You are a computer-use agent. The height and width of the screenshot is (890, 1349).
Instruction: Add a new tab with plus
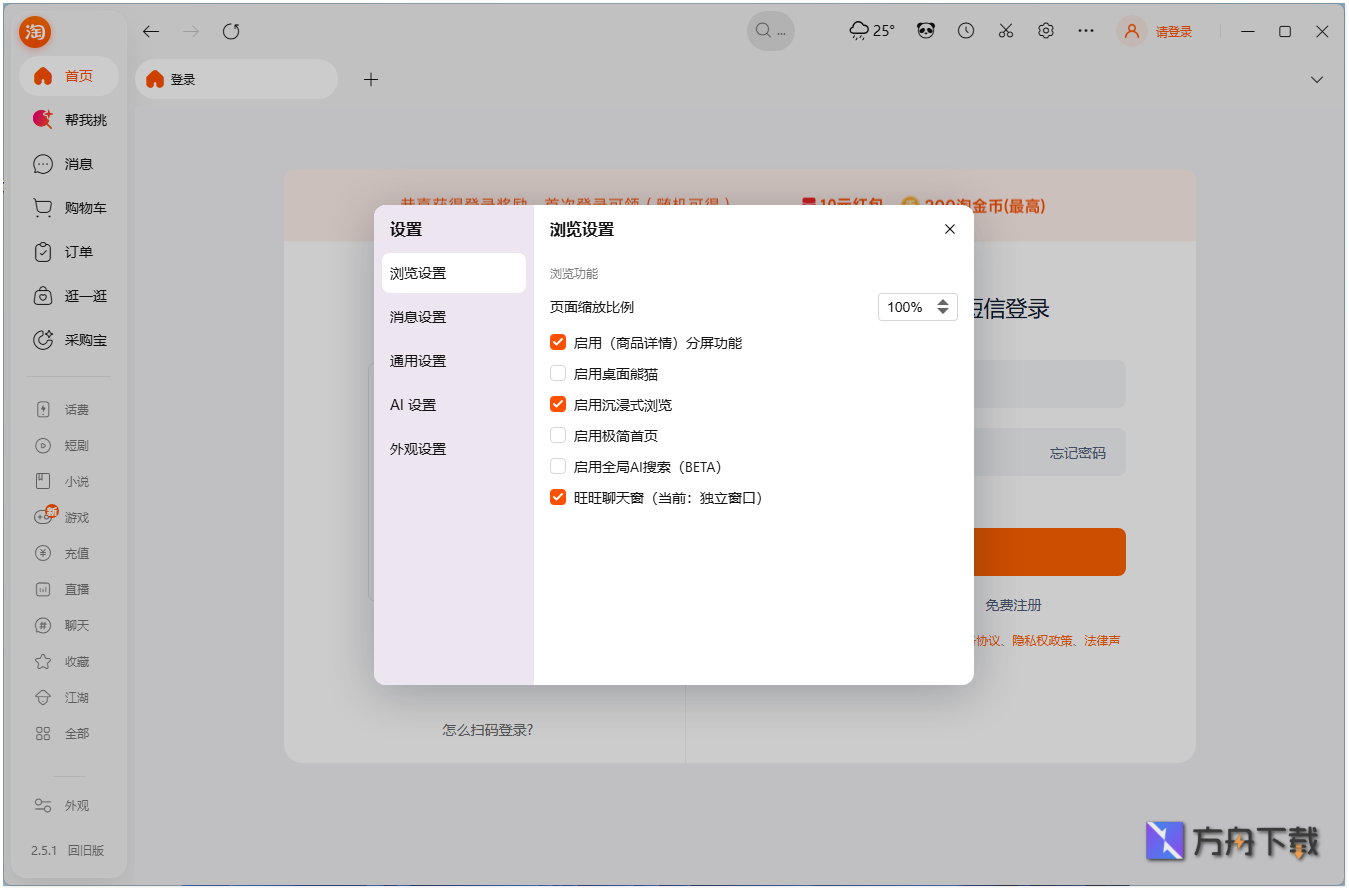click(371, 79)
